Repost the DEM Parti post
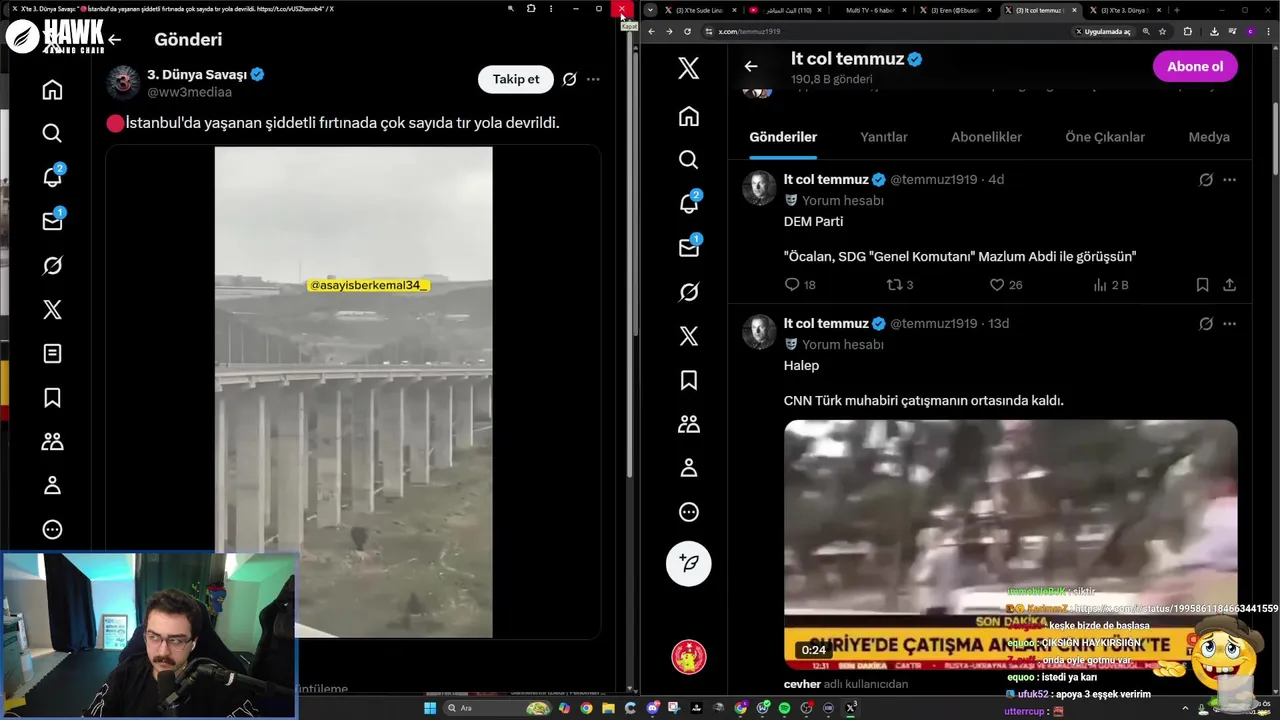Screen dimensions: 1280x720 pyautogui.click(x=895, y=285)
